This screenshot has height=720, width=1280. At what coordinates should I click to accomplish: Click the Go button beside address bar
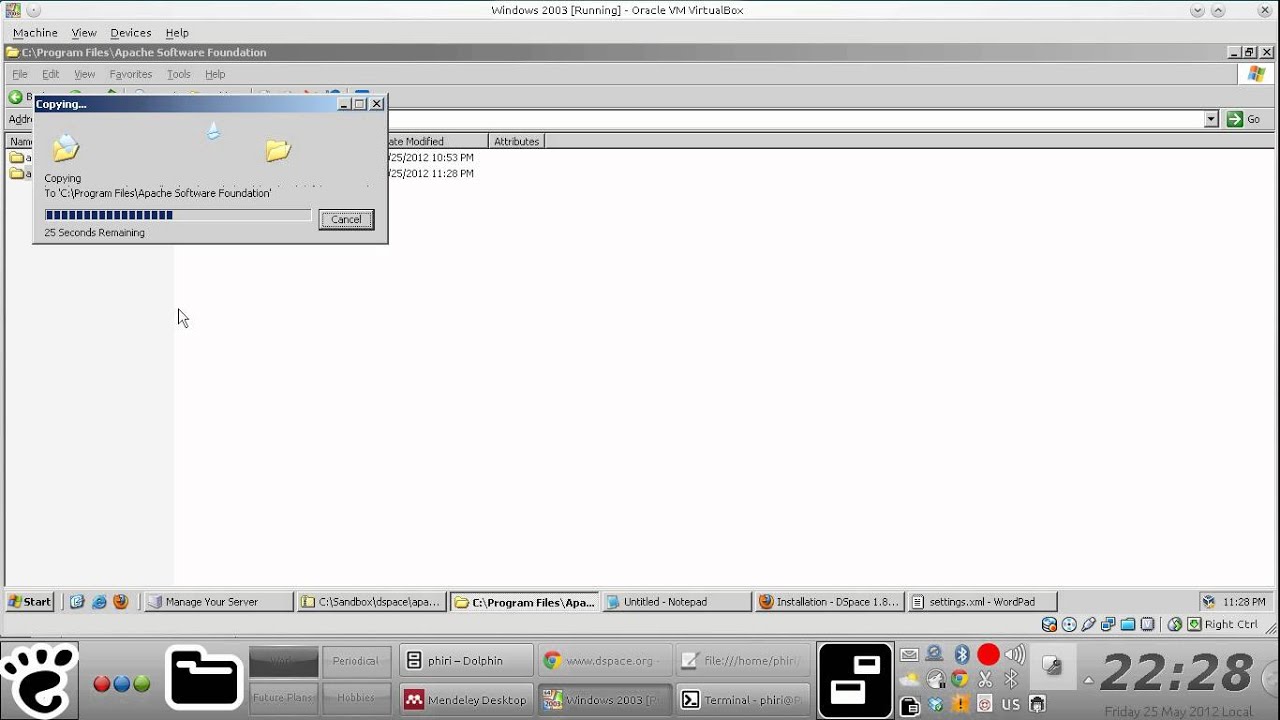click(x=1244, y=119)
